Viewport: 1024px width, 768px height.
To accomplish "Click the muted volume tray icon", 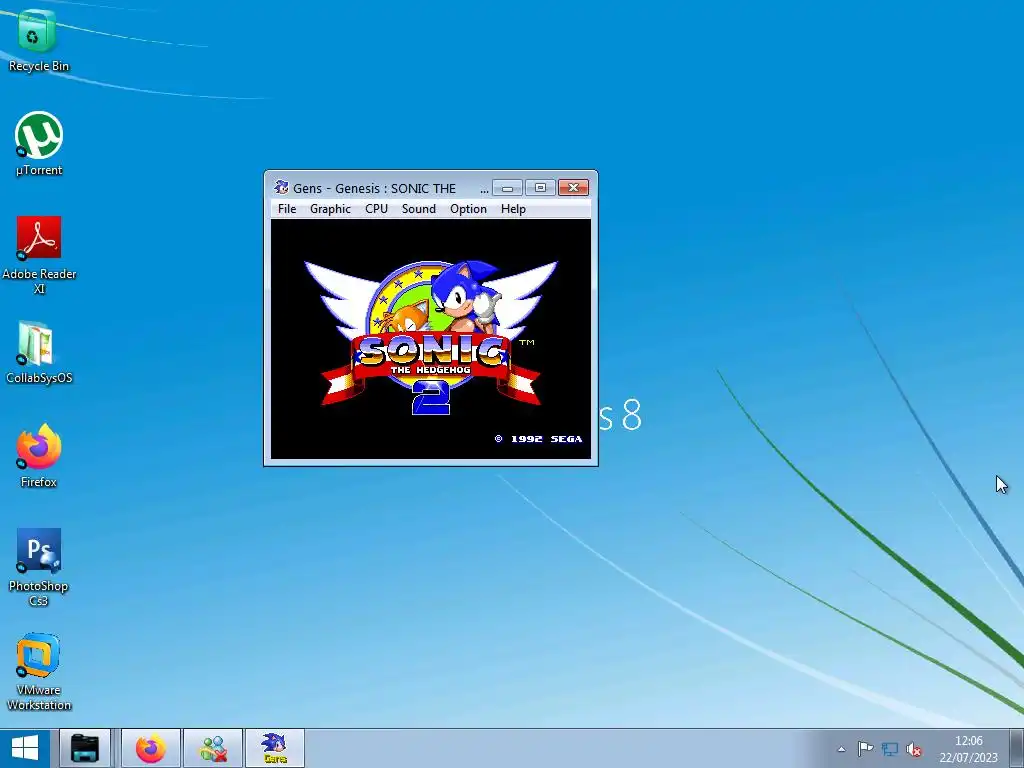I will (914, 749).
